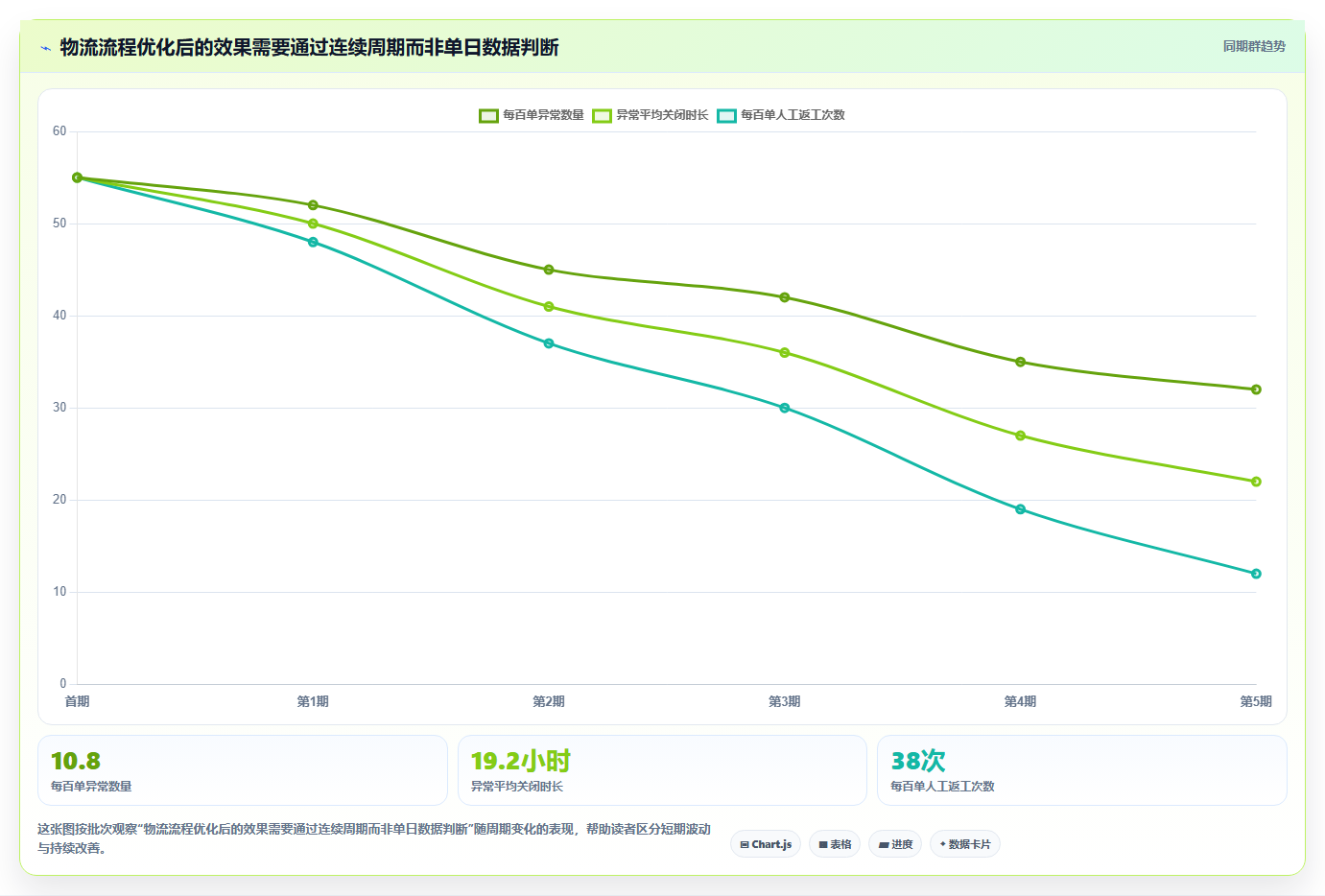Click the 第4期 x-axis label

(1020, 702)
